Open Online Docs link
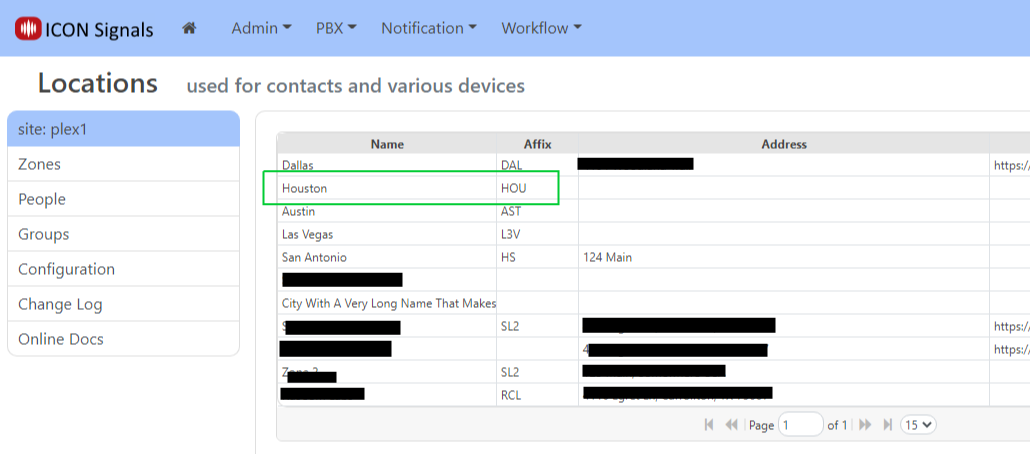1030x454 pixels. (123, 339)
